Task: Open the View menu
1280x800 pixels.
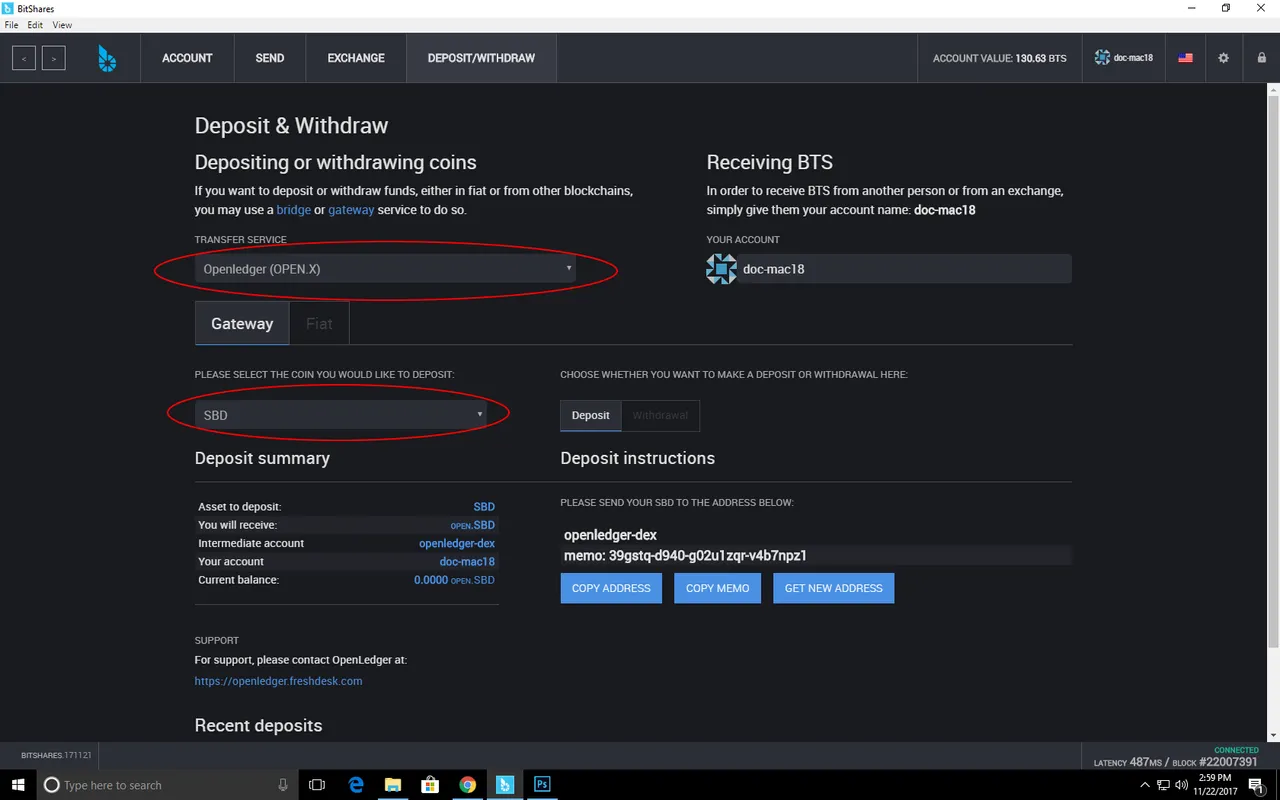Action: pyautogui.click(x=62, y=25)
